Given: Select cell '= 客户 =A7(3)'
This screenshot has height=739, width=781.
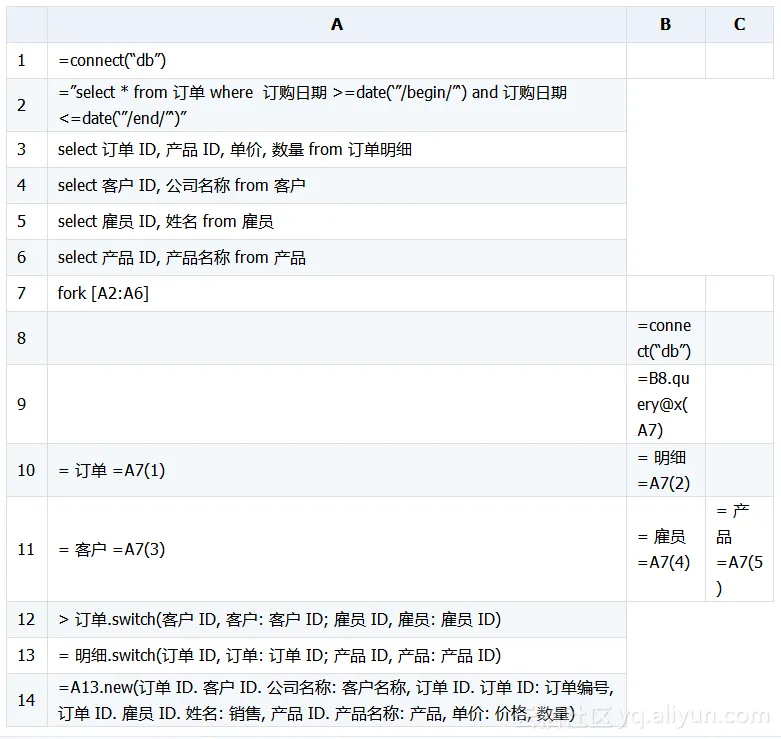Looking at the screenshot, I should click(337, 549).
